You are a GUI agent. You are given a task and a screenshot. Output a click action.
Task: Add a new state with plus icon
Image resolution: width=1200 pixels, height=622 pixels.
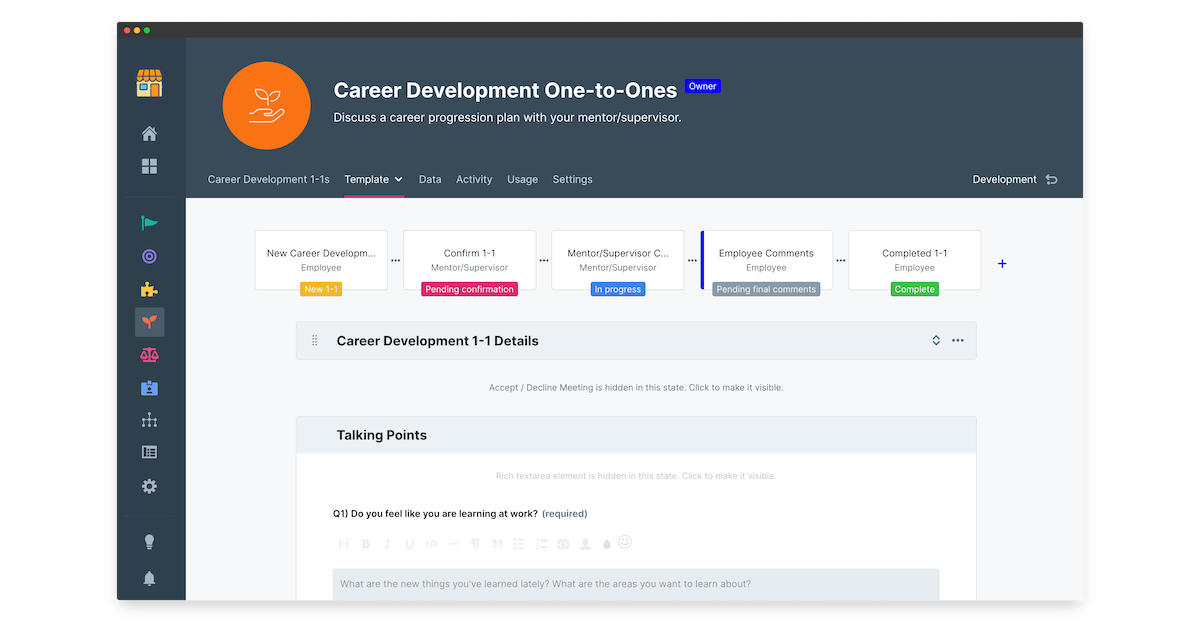(x=1002, y=264)
